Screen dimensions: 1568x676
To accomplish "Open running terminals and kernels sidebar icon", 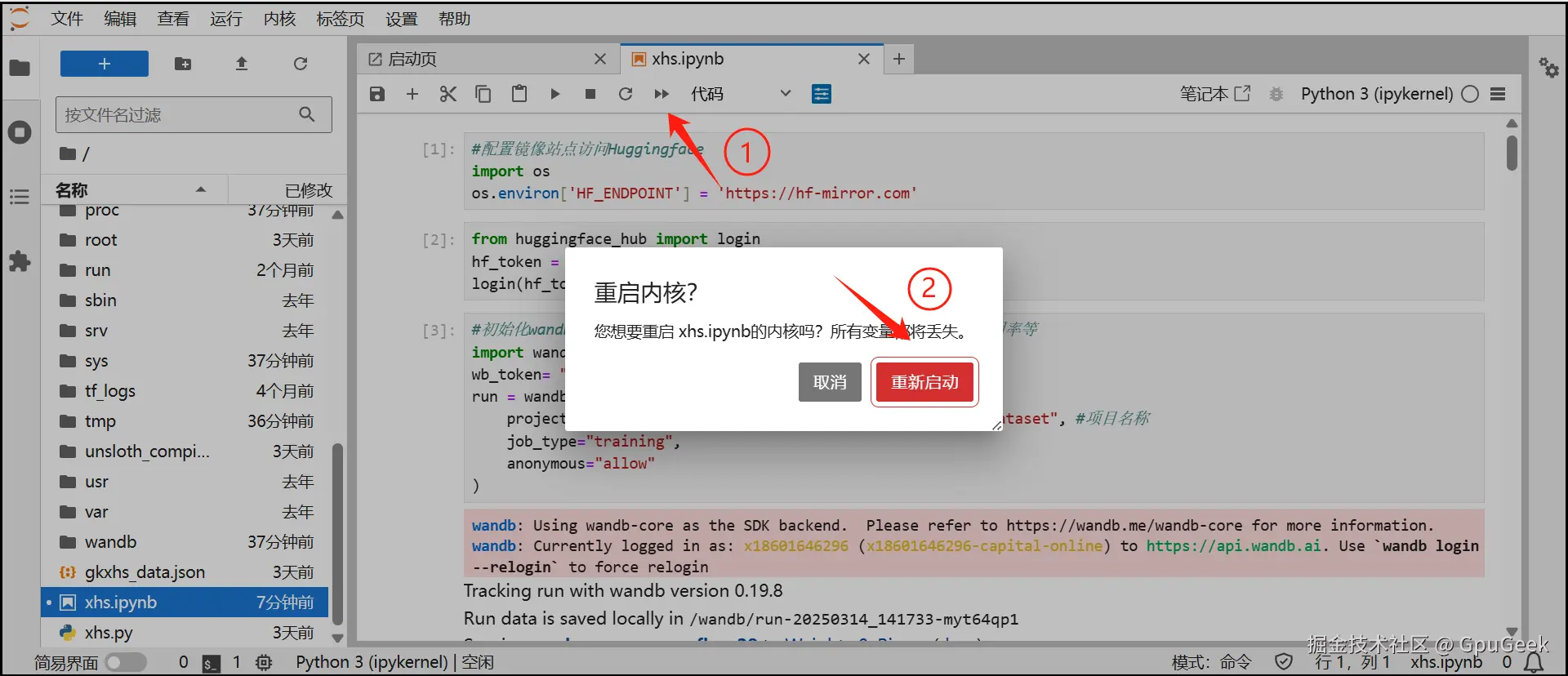I will point(20,132).
